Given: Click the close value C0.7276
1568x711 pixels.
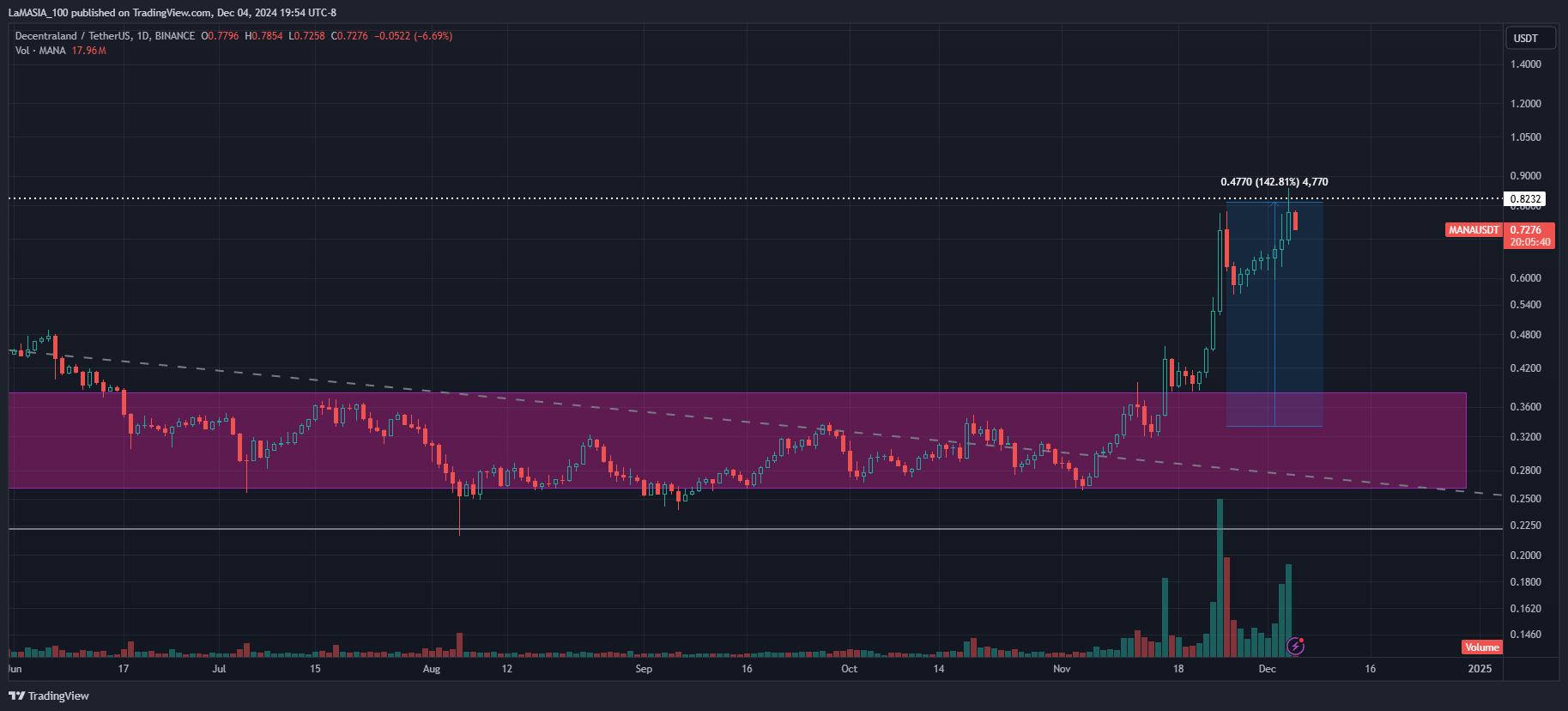Looking at the screenshot, I should point(349,36).
